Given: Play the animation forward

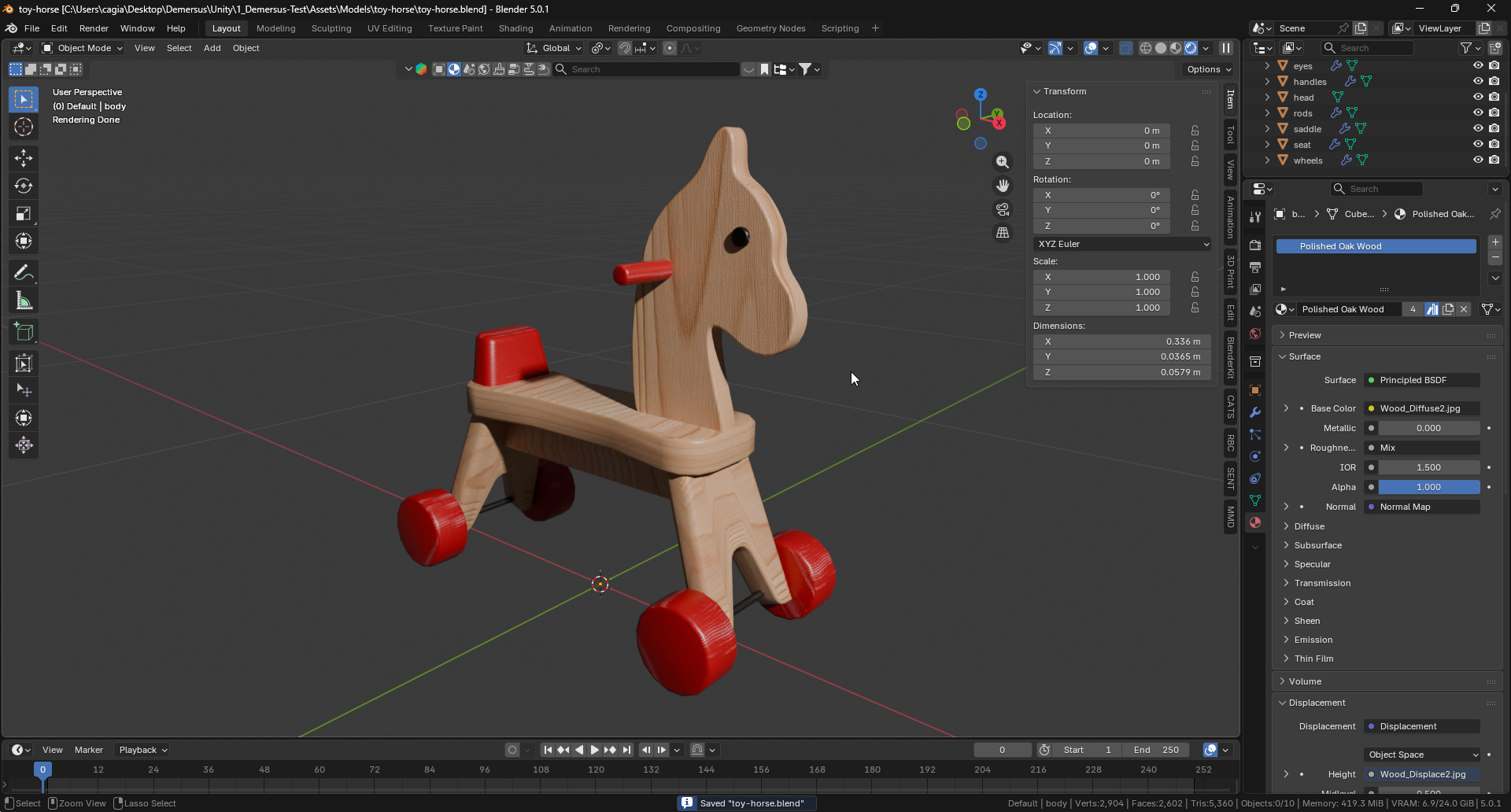Looking at the screenshot, I should click(595, 750).
